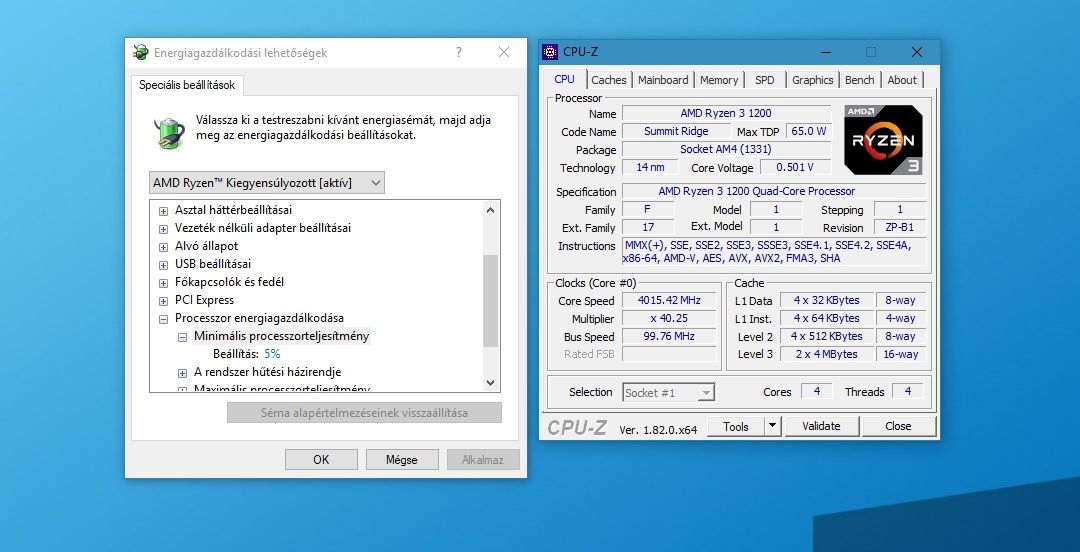Expand Asztal háttérbeállításai tree node
The height and width of the screenshot is (552, 1080).
tap(163, 211)
